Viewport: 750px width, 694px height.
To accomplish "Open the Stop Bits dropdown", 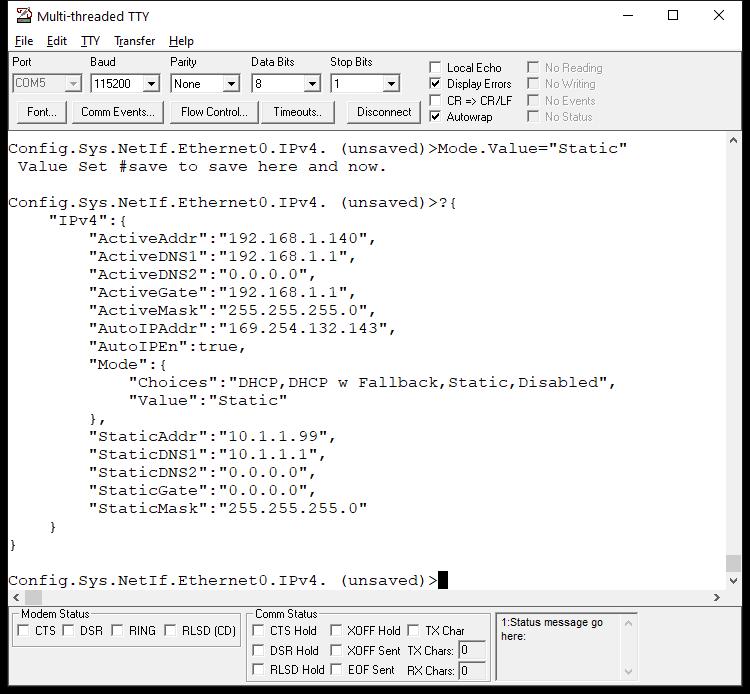I will coord(391,84).
